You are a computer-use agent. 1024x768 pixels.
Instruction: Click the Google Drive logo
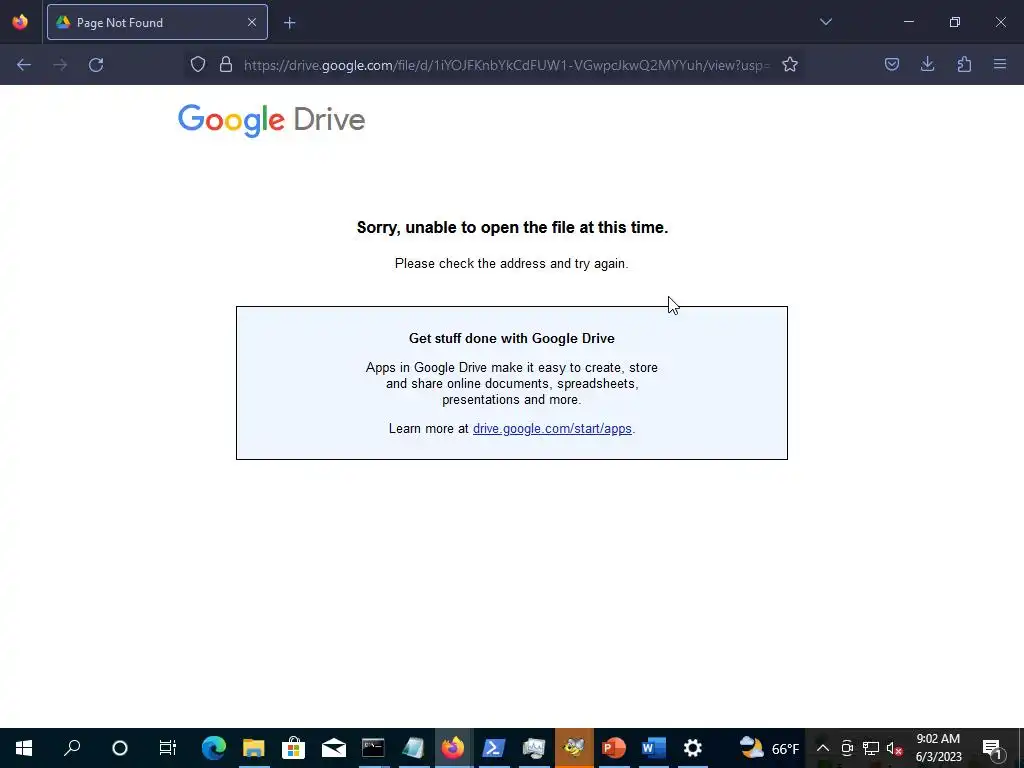click(272, 120)
